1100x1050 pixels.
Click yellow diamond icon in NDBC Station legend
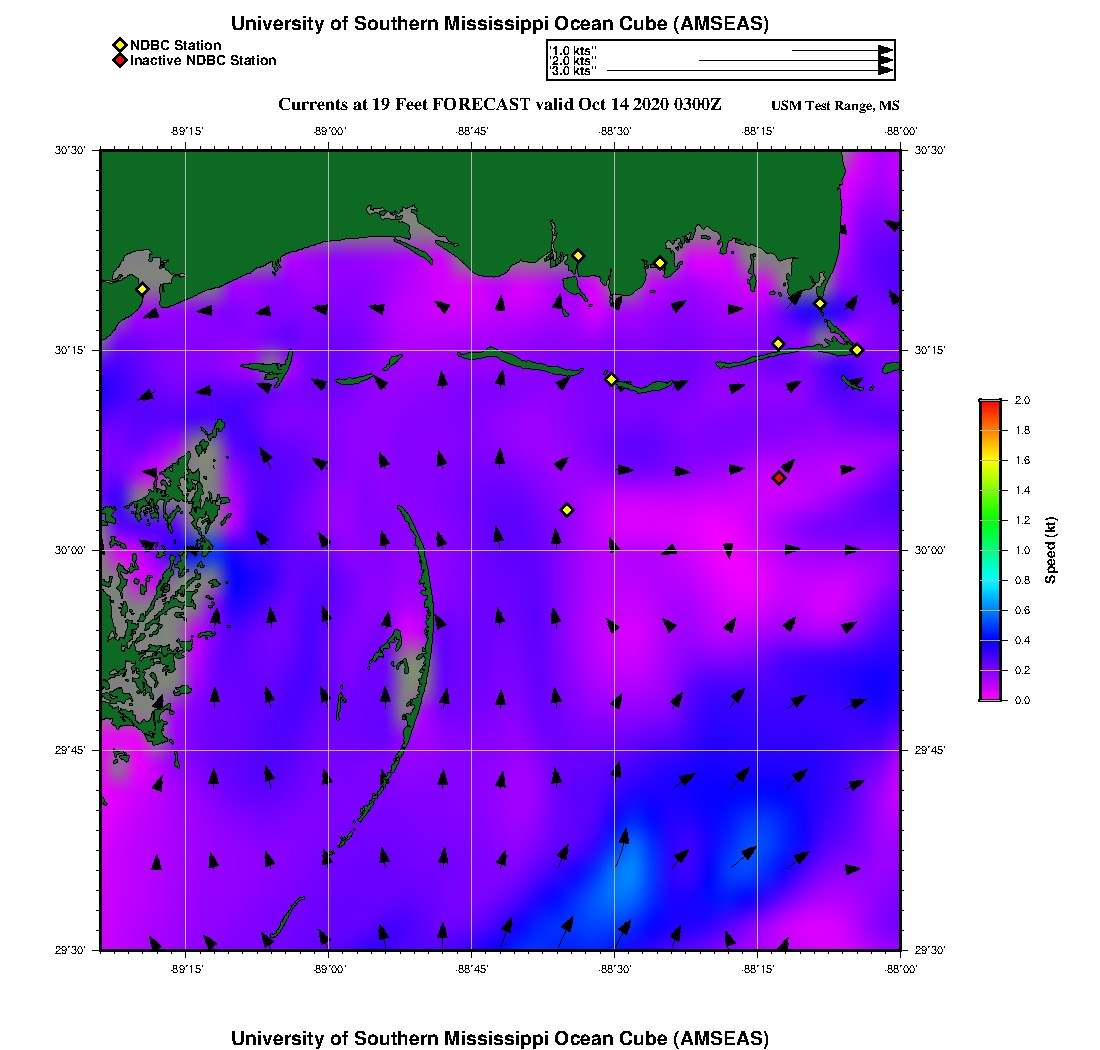119,45
